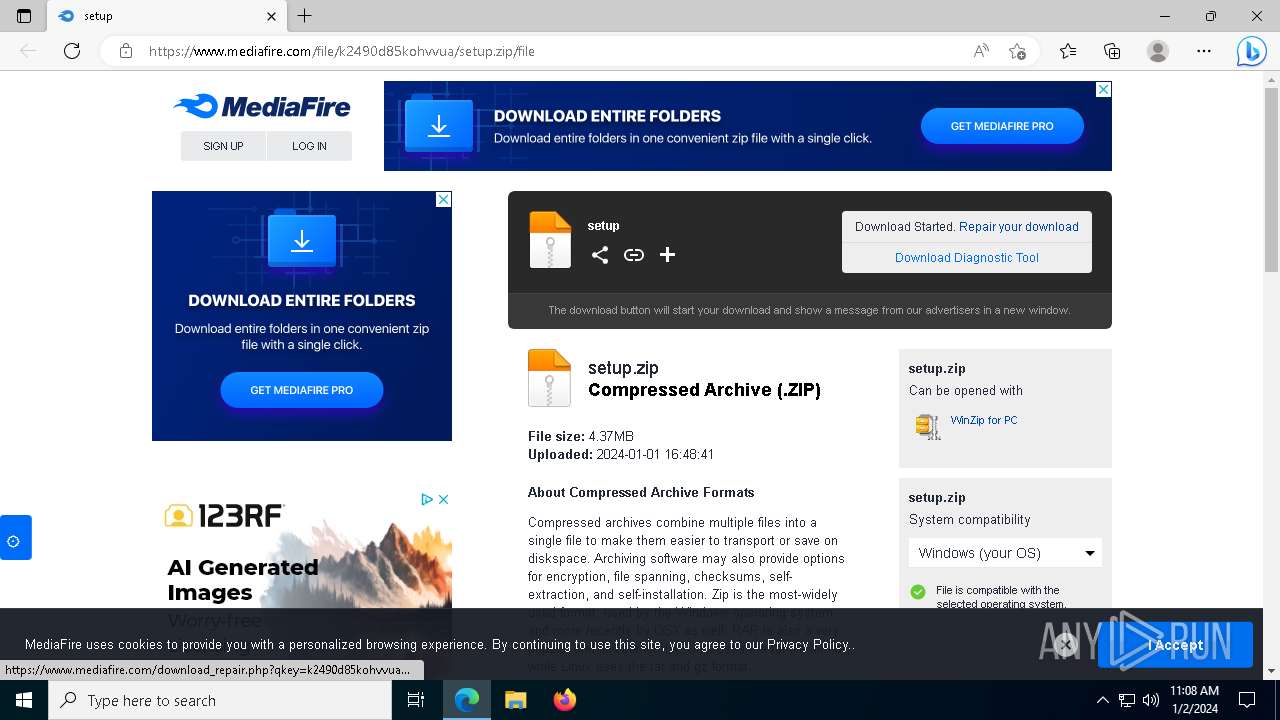Click the taskbar search box
Screen dimensions: 1280x720
[x=220, y=700]
